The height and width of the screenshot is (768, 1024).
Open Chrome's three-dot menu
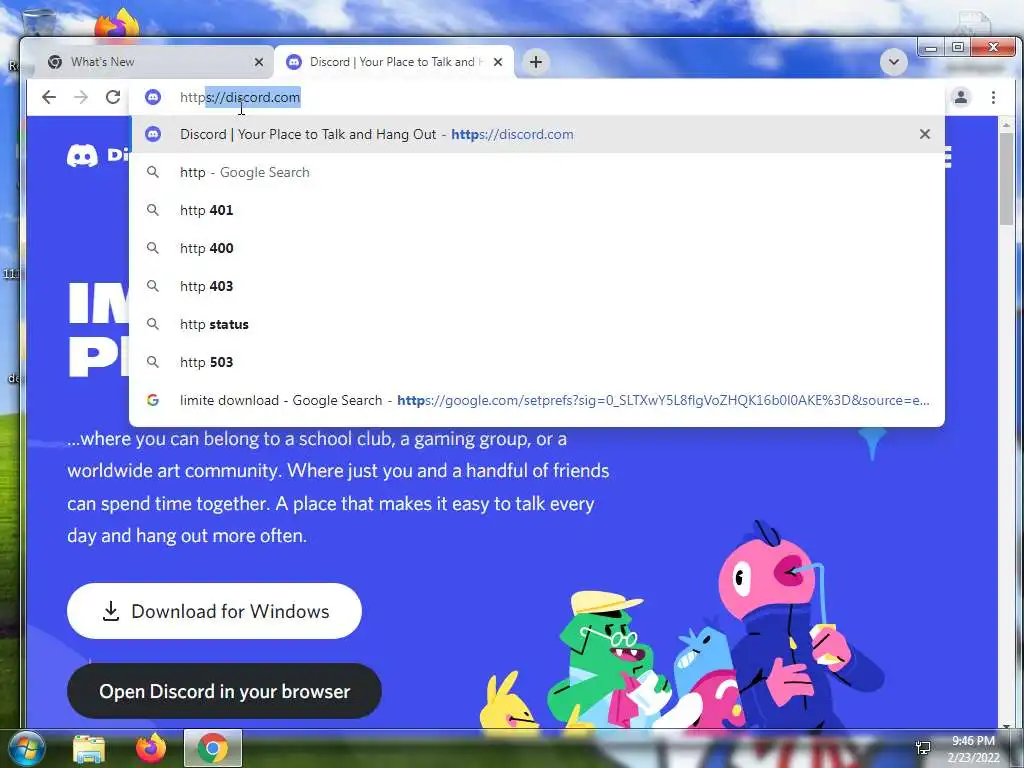pos(993,97)
